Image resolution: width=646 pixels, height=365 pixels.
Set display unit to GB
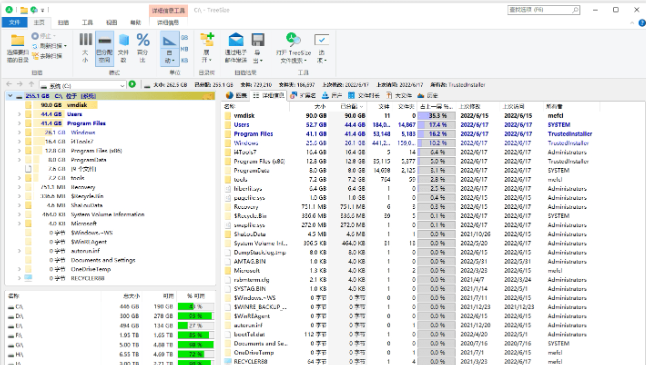(x=185, y=37)
